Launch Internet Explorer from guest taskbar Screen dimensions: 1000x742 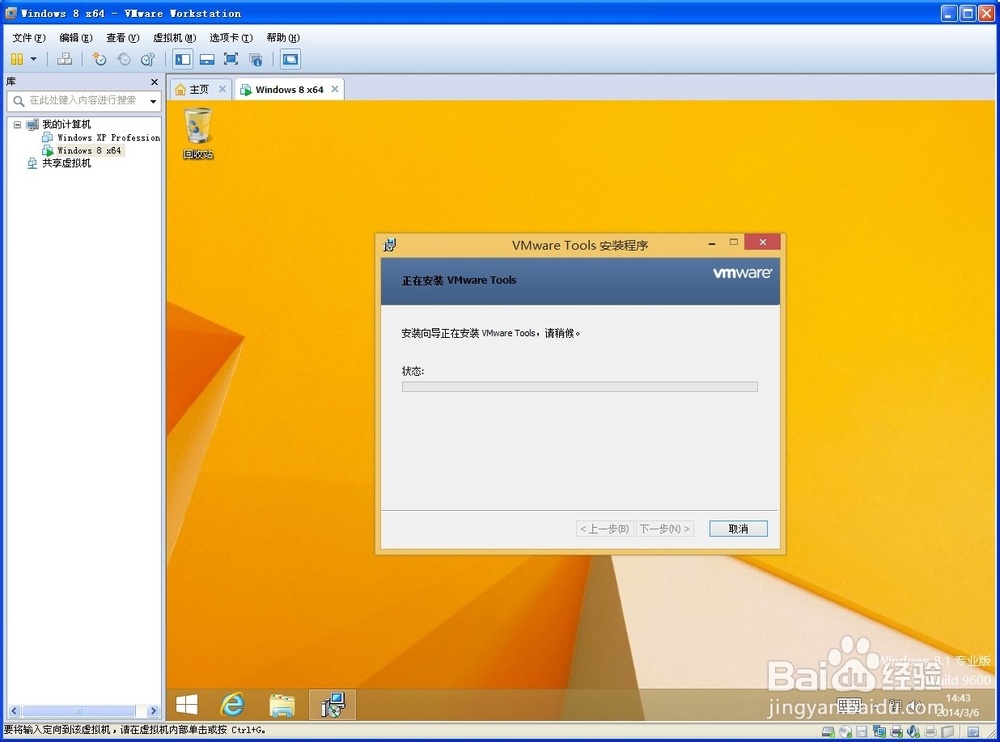(x=232, y=705)
